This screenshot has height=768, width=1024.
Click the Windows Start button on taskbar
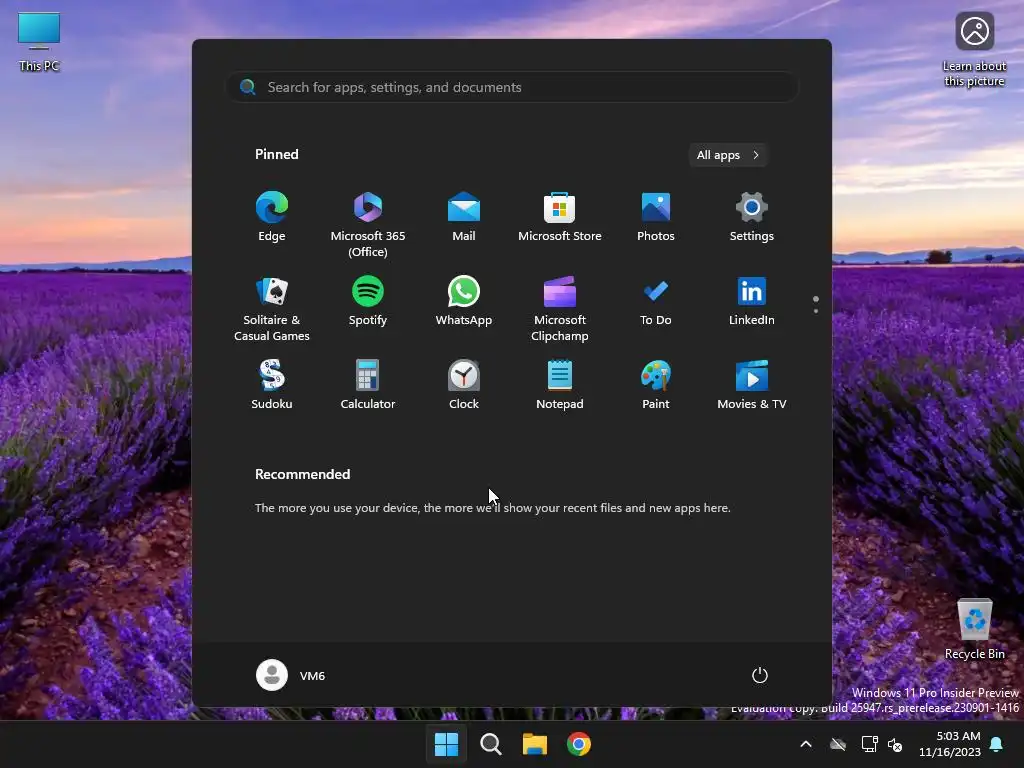(447, 744)
